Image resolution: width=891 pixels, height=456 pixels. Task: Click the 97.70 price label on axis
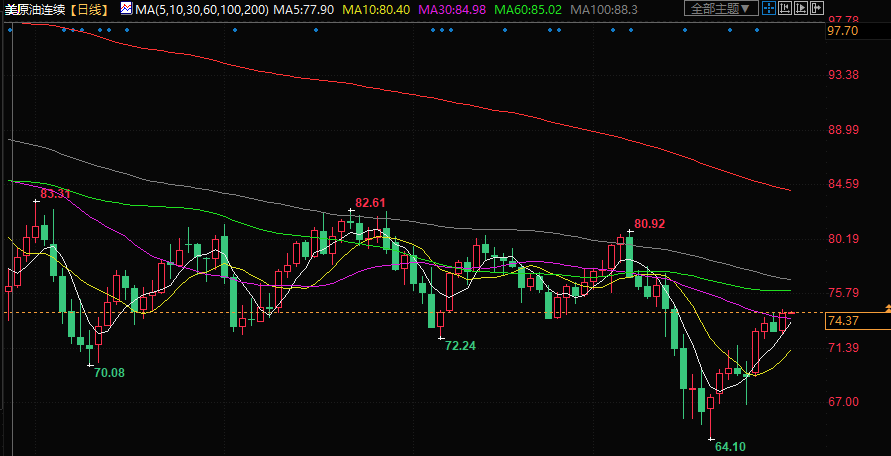click(x=845, y=31)
